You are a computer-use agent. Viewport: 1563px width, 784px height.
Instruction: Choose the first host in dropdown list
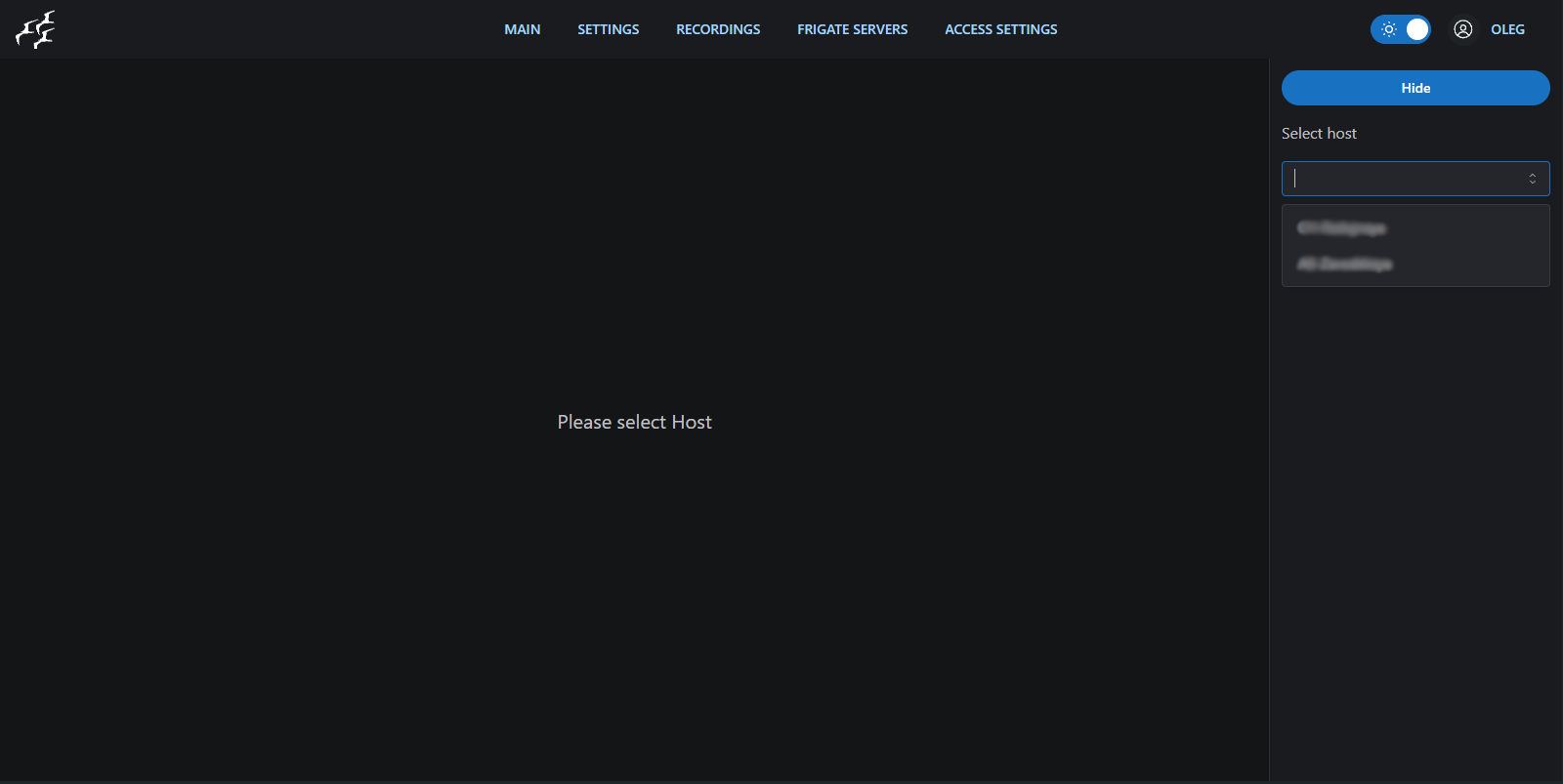[x=1342, y=228]
